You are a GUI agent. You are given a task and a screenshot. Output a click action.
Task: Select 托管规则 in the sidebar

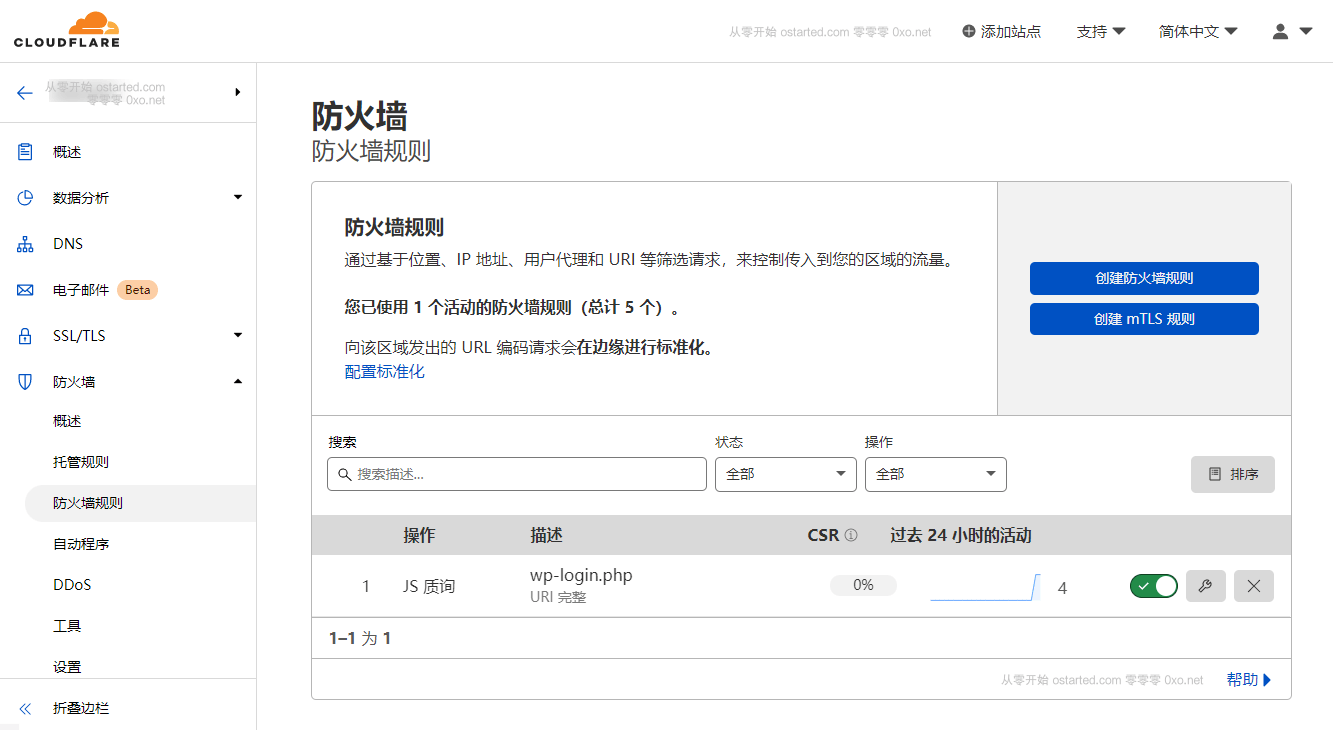(x=81, y=462)
